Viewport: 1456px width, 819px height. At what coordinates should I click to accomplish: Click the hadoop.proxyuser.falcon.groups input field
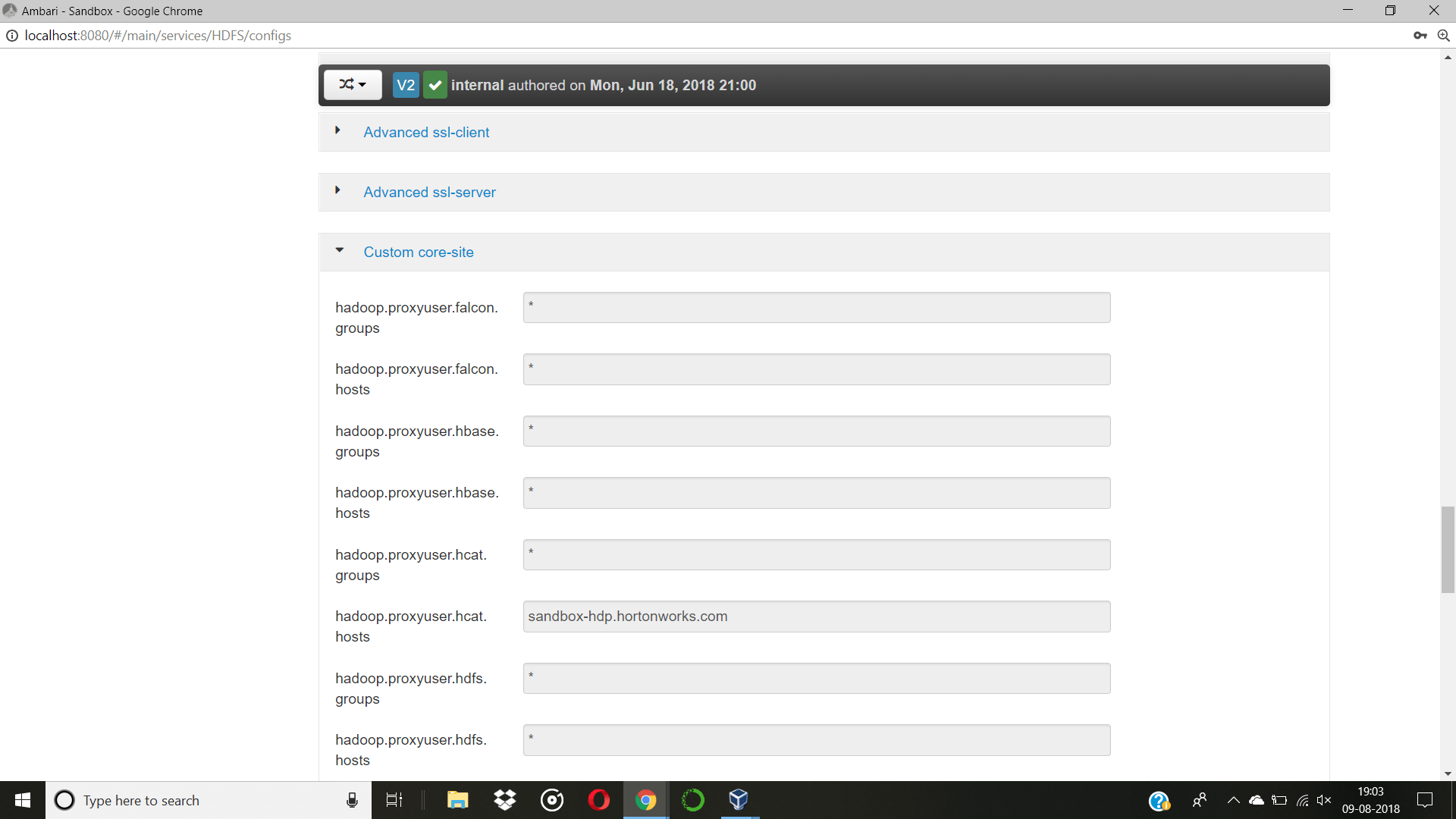816,307
